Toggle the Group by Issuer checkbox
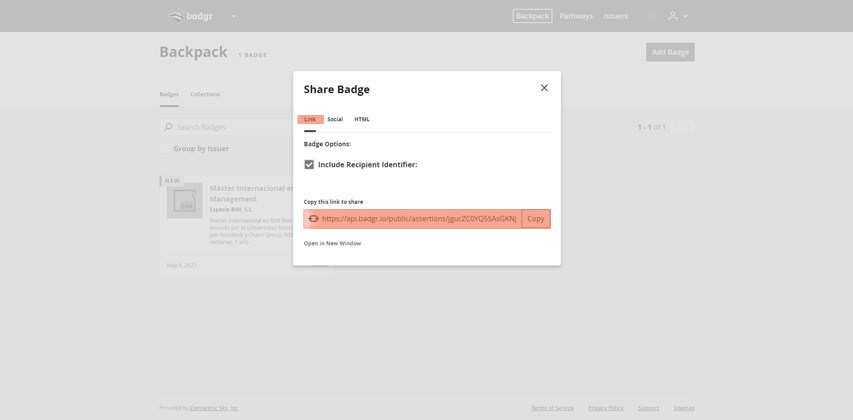This screenshot has height=420, width=853. point(164,149)
